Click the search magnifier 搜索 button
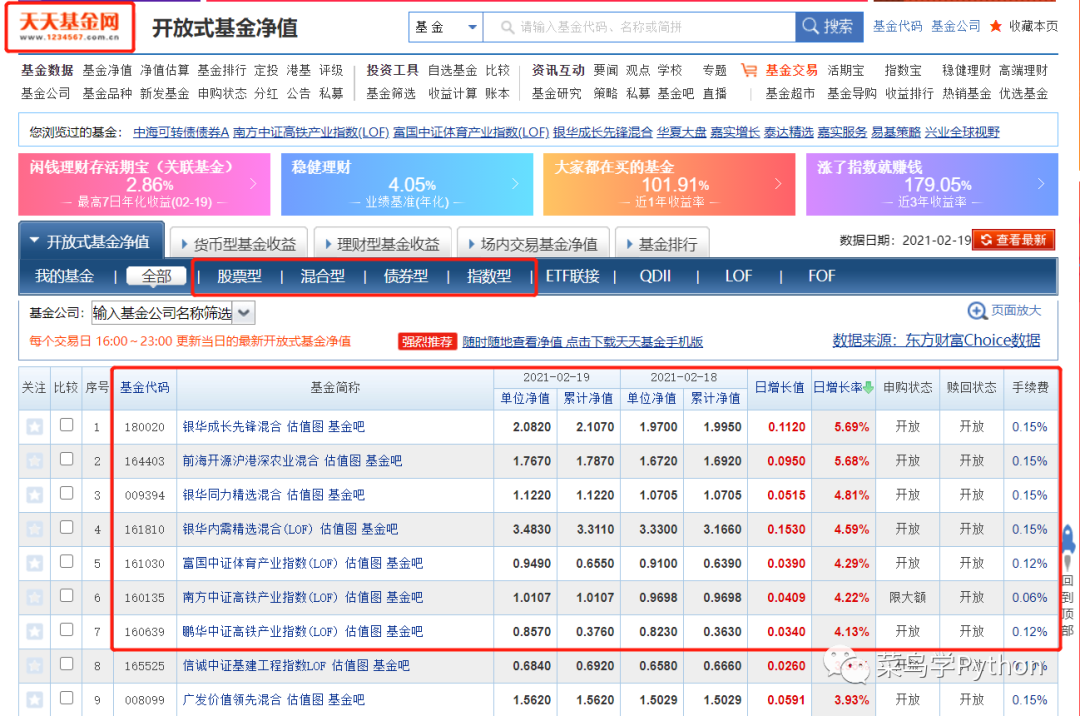This screenshot has height=716, width=1080. point(828,27)
